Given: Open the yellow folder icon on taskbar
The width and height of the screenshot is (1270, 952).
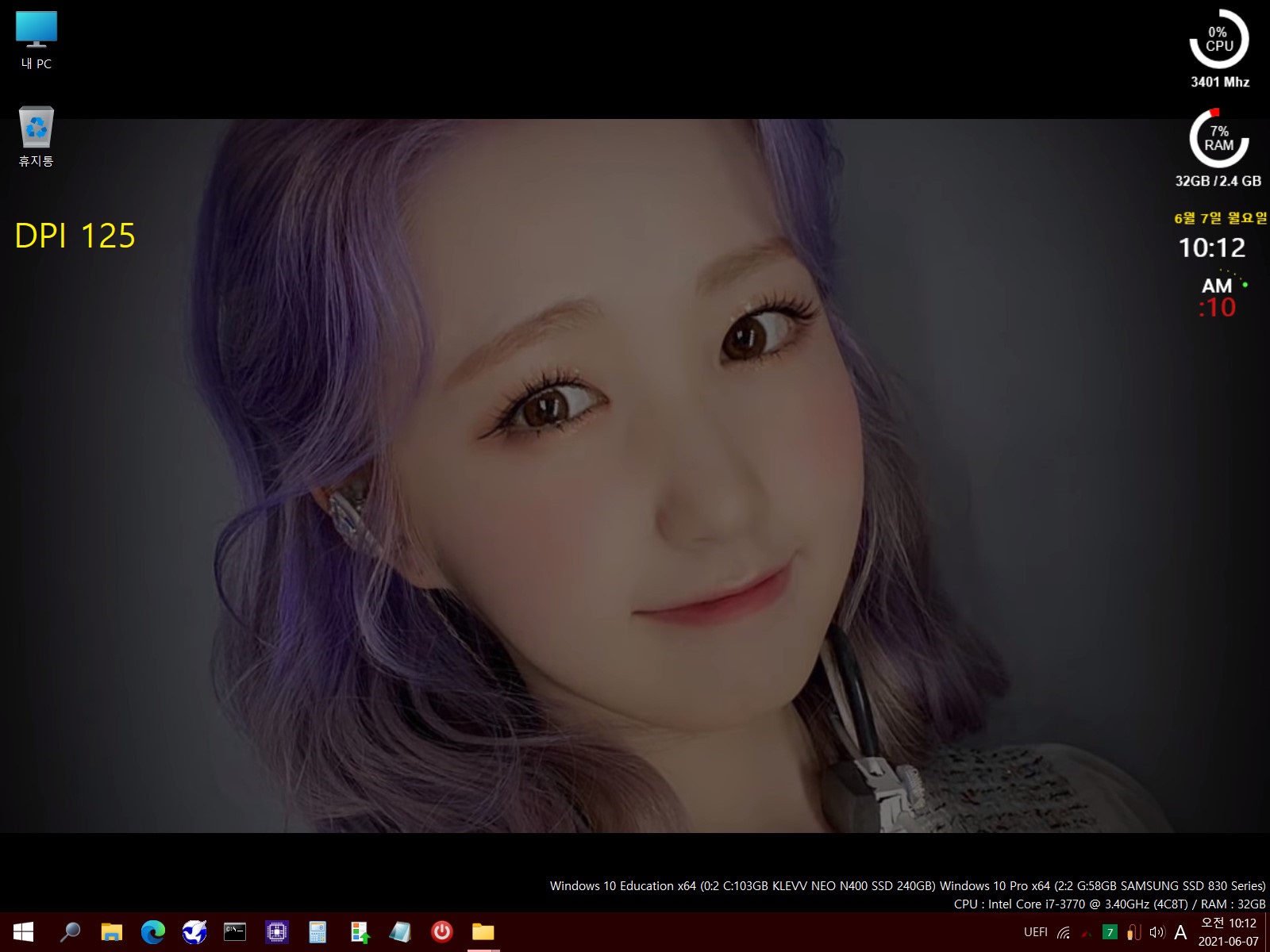Looking at the screenshot, I should [x=483, y=932].
